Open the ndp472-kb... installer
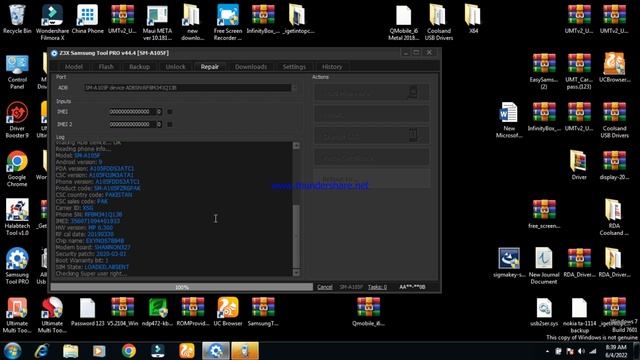 [x=158, y=312]
